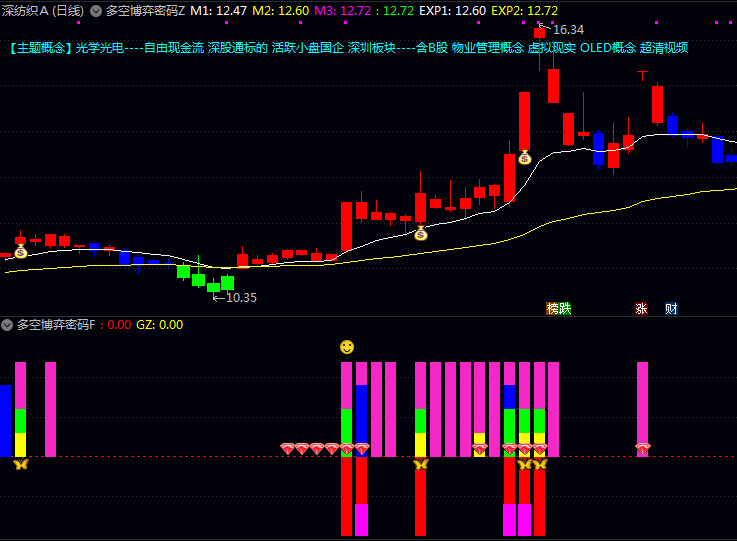
Task: Click the 多空博弈密码Z indicator name
Action: click(x=145, y=10)
